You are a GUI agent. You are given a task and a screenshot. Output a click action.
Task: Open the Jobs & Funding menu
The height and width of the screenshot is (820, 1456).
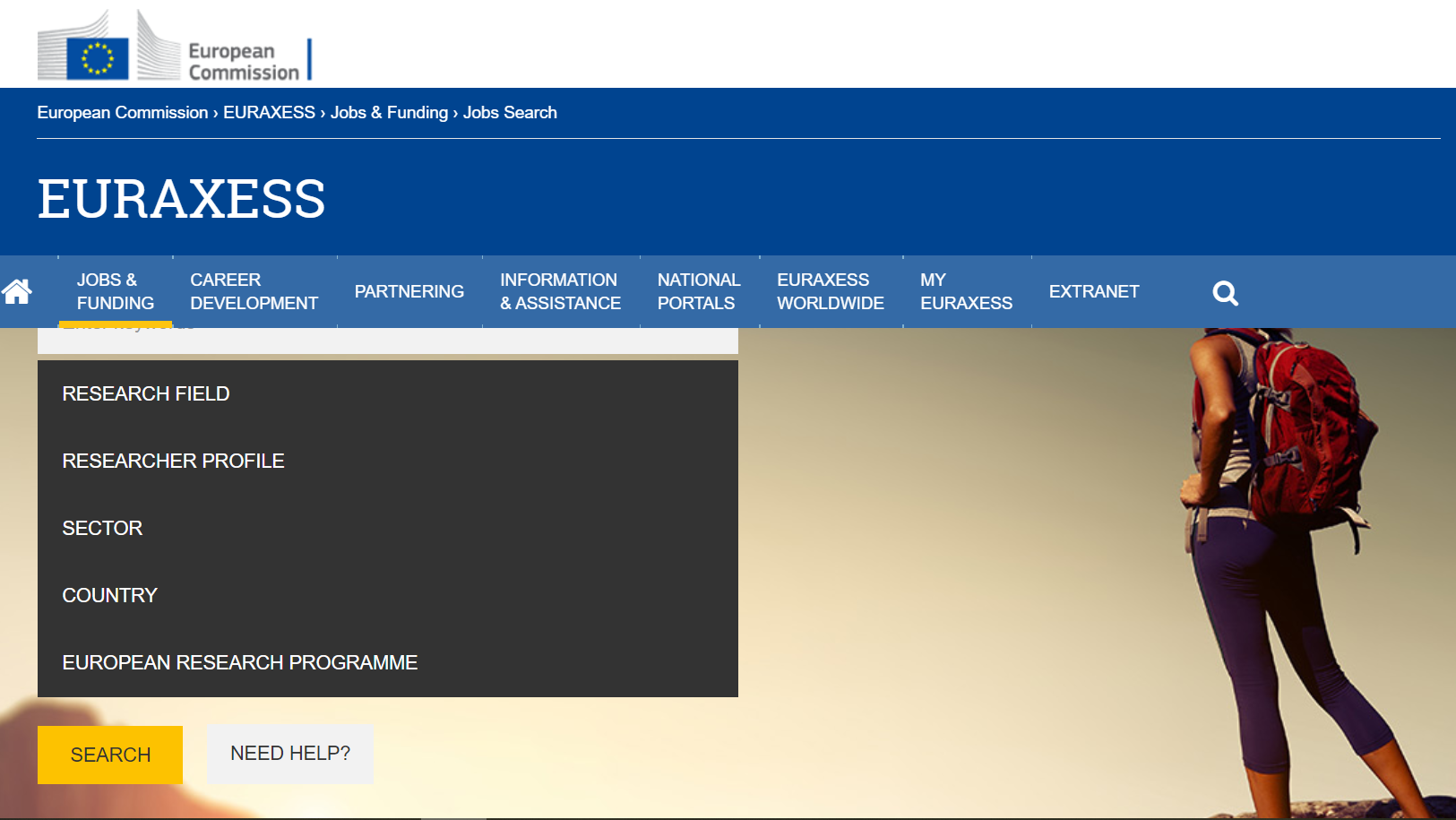116,292
